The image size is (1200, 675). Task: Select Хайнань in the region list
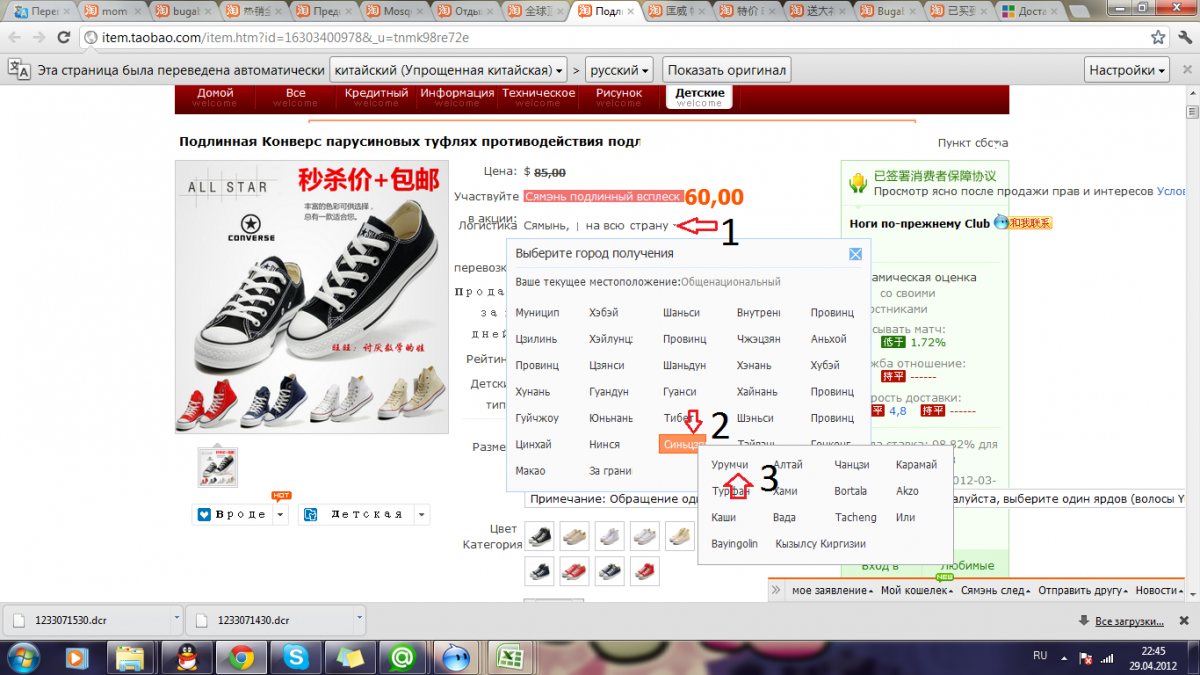[x=756, y=392]
